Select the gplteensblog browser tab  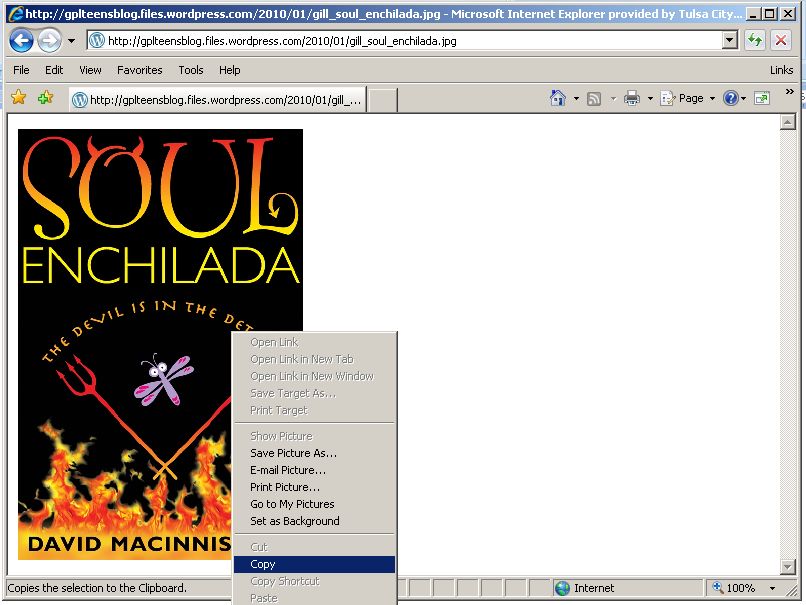pyautogui.click(x=217, y=100)
